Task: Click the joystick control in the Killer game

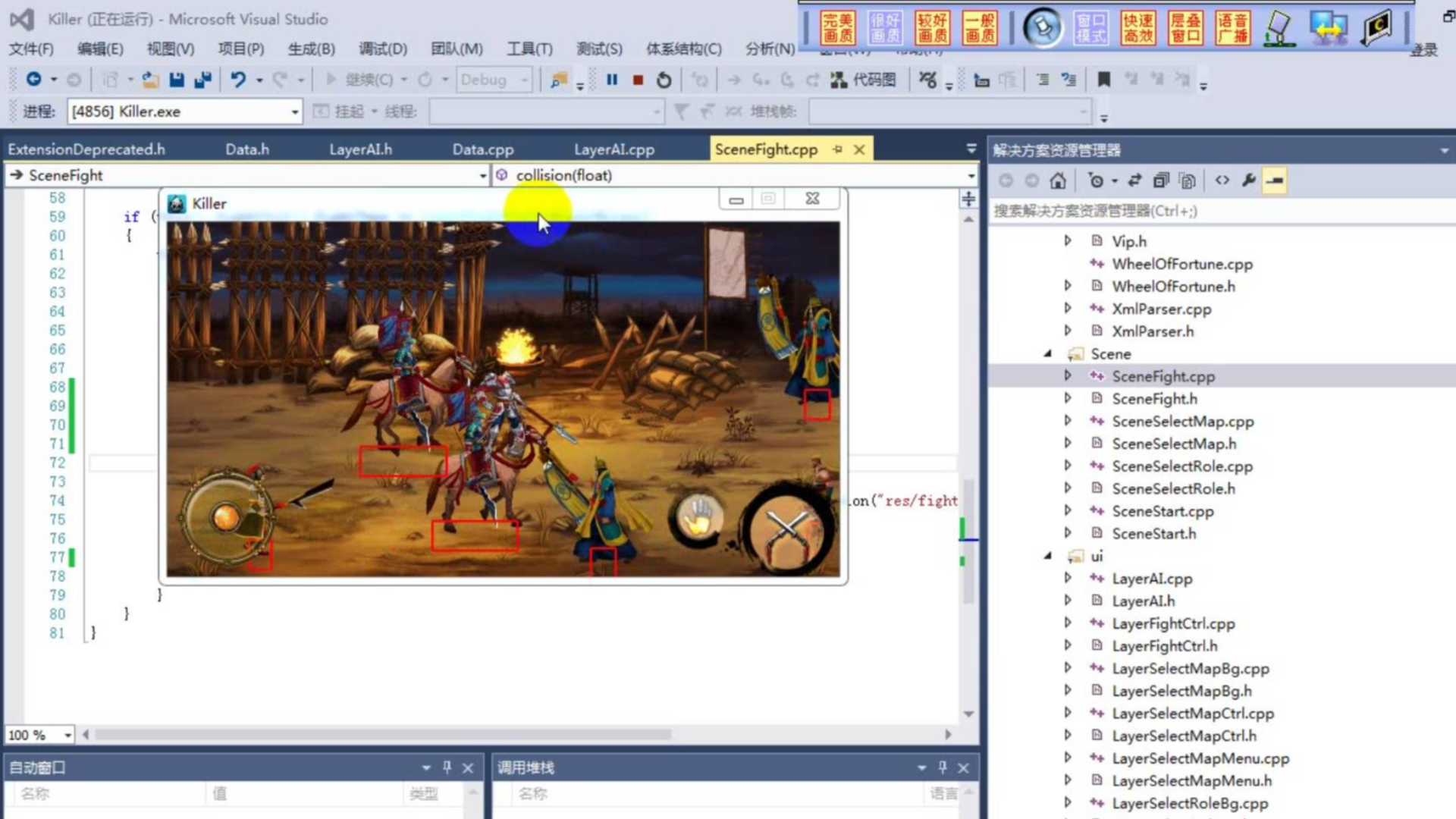Action: click(226, 517)
